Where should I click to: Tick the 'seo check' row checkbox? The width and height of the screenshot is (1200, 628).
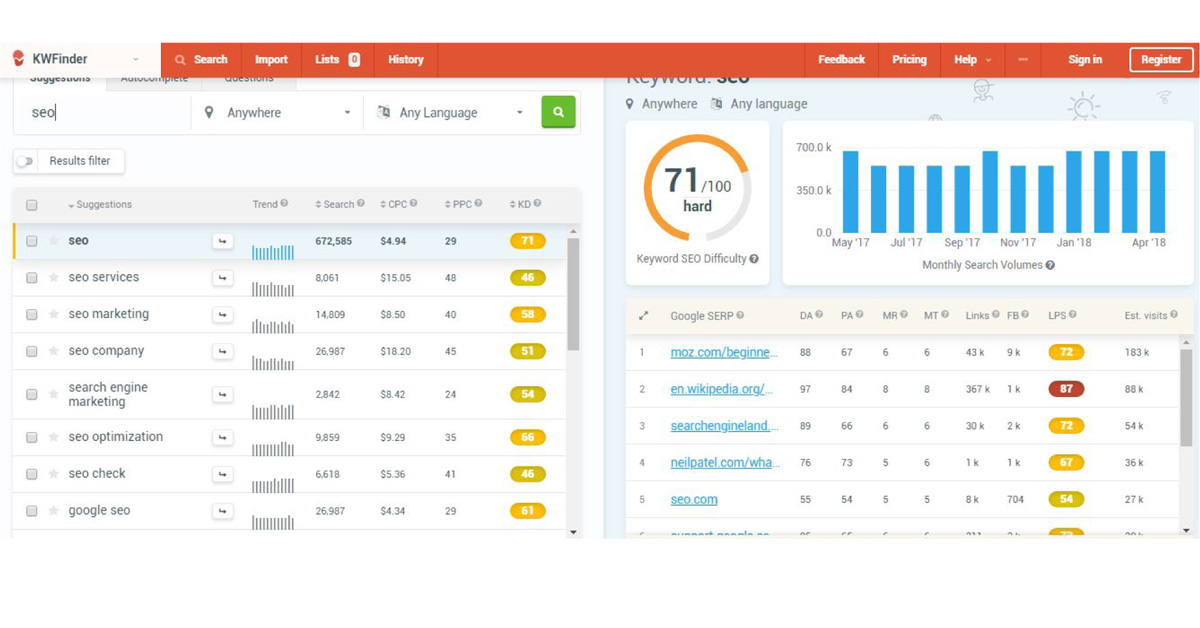click(x=32, y=474)
